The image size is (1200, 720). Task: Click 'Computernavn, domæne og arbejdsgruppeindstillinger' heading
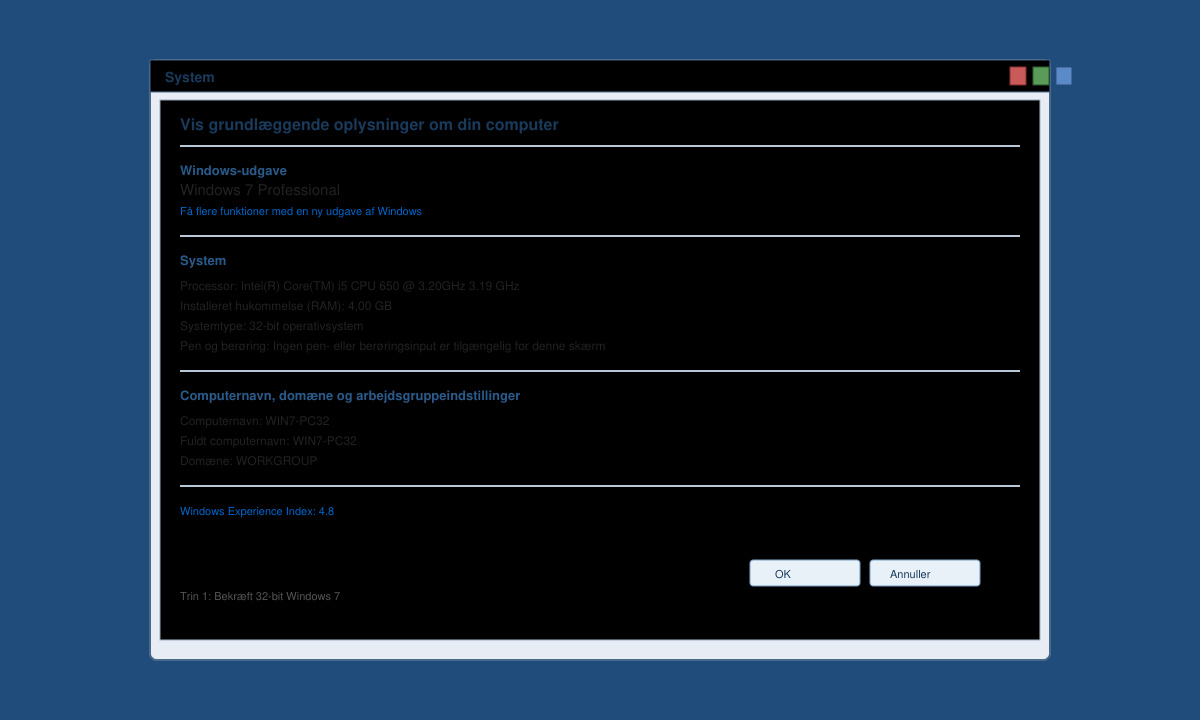(x=350, y=395)
